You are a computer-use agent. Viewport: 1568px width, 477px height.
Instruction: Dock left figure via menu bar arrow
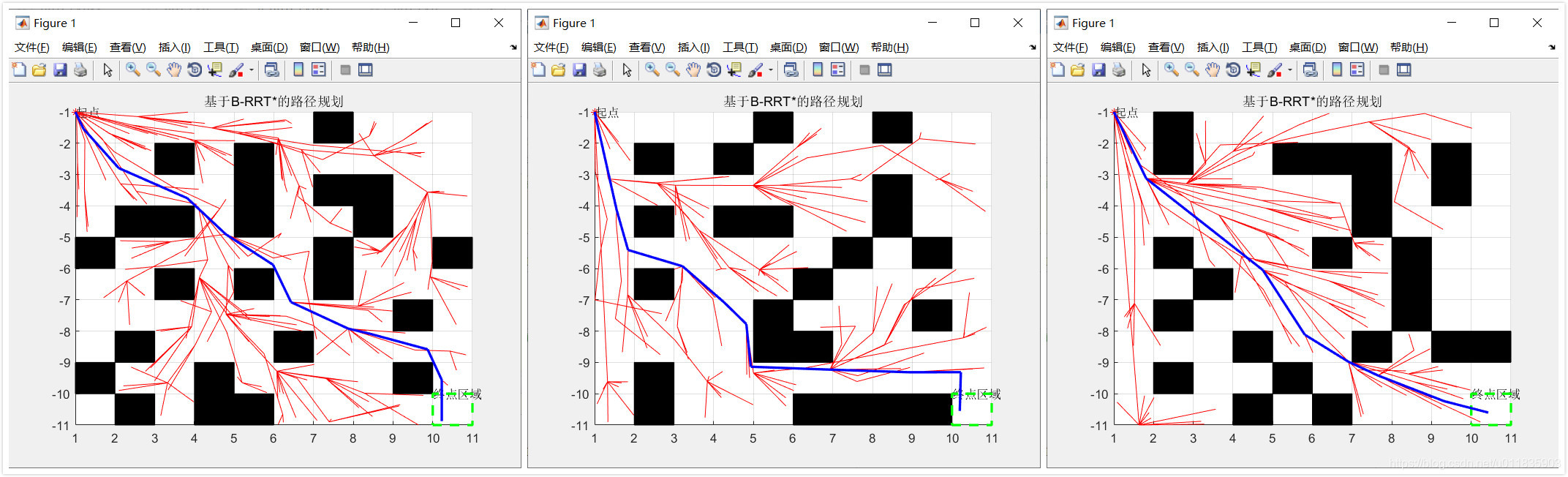[x=513, y=48]
